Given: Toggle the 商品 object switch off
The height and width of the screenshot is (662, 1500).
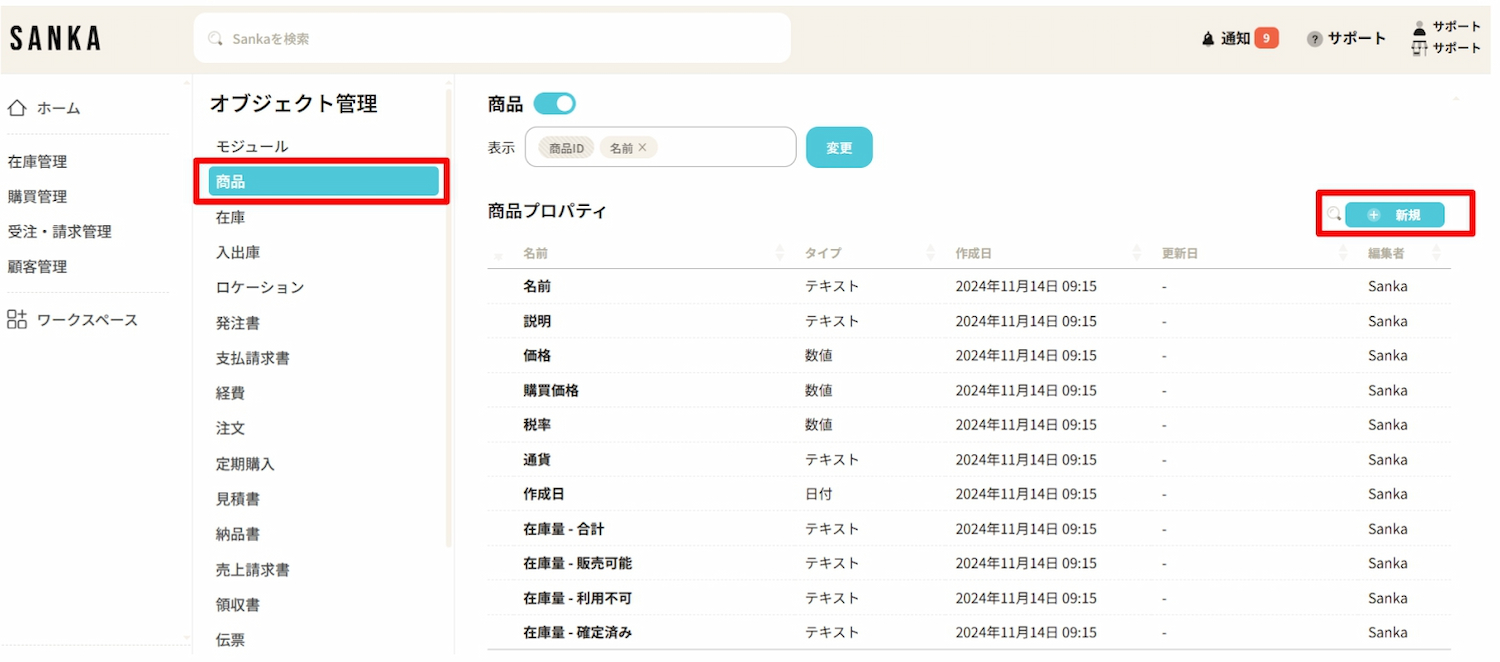Looking at the screenshot, I should (555, 104).
